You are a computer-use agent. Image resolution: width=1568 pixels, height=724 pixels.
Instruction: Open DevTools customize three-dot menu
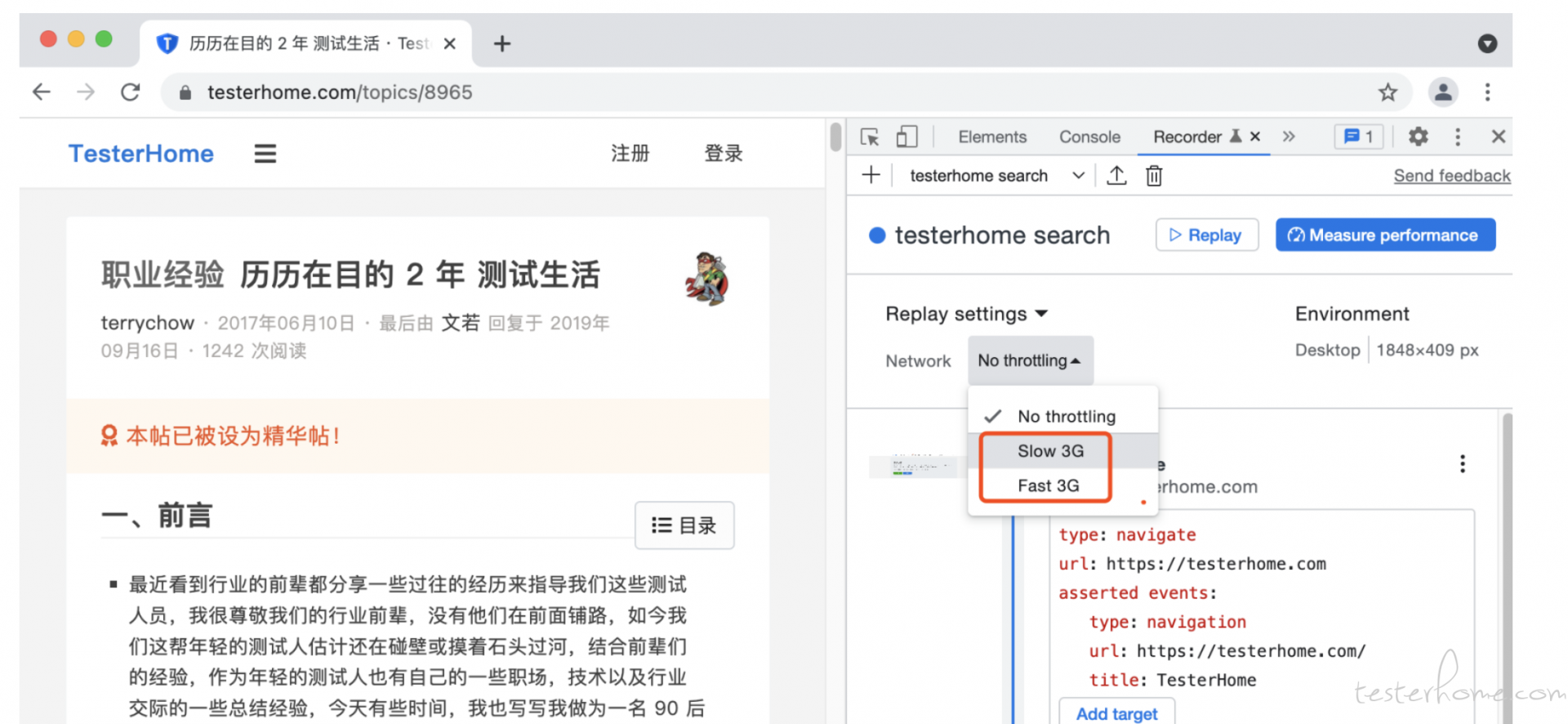click(1458, 136)
